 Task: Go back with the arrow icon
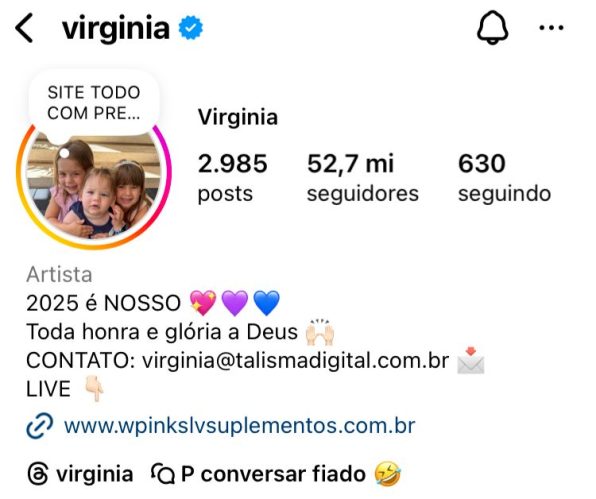click(x=24, y=28)
